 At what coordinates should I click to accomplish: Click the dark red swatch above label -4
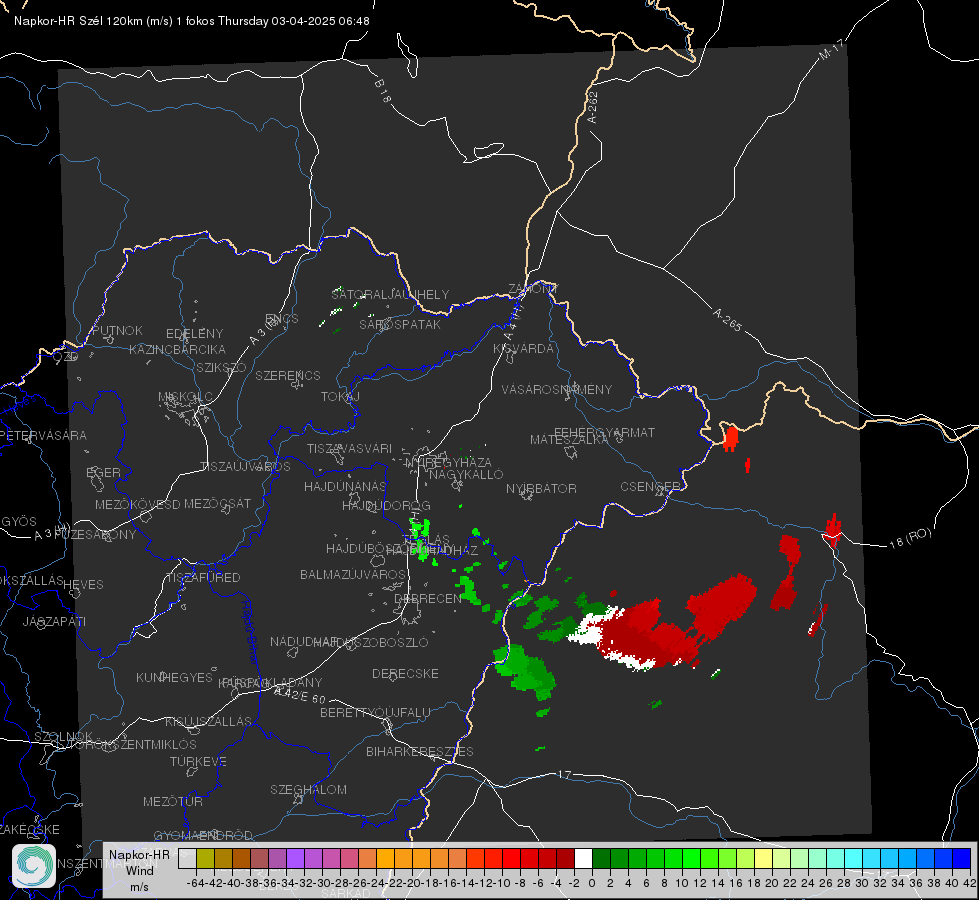tap(565, 858)
